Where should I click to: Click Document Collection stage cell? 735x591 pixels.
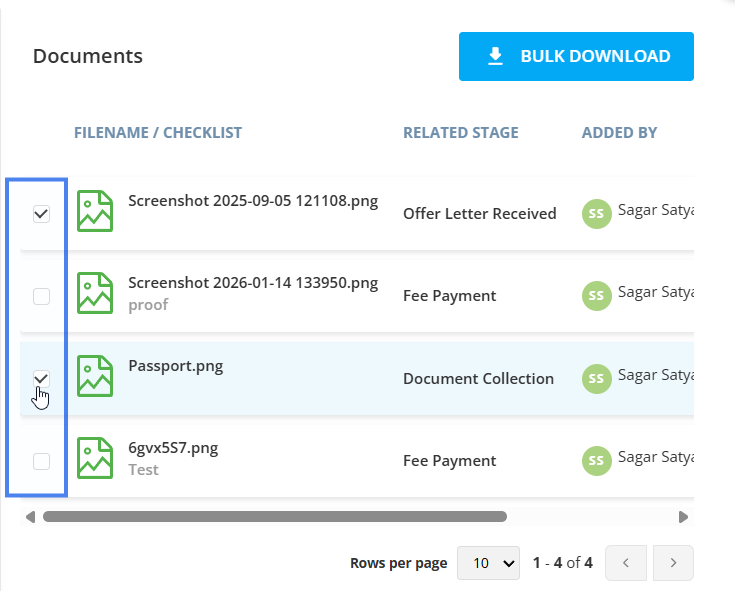[478, 379]
